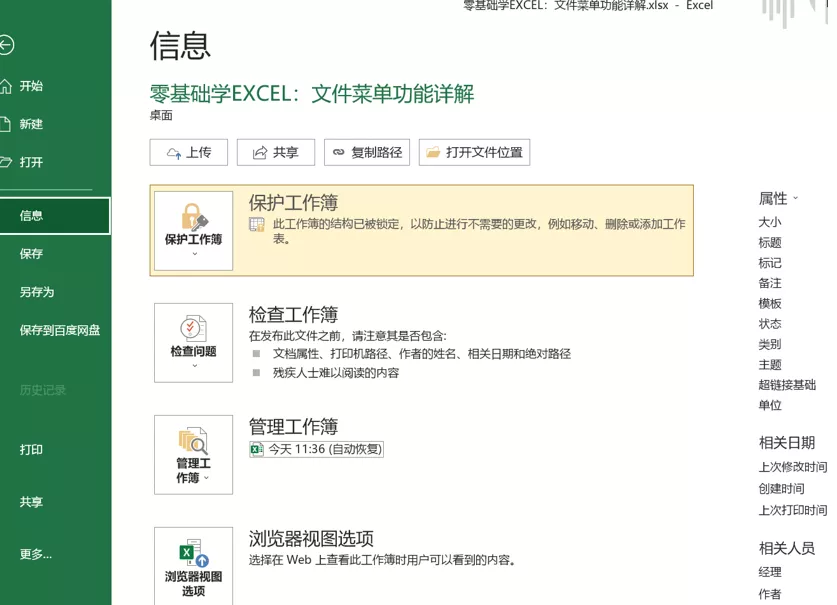Click the 经理 label under 相关人员
Screen dimensions: 837x605
(770, 572)
